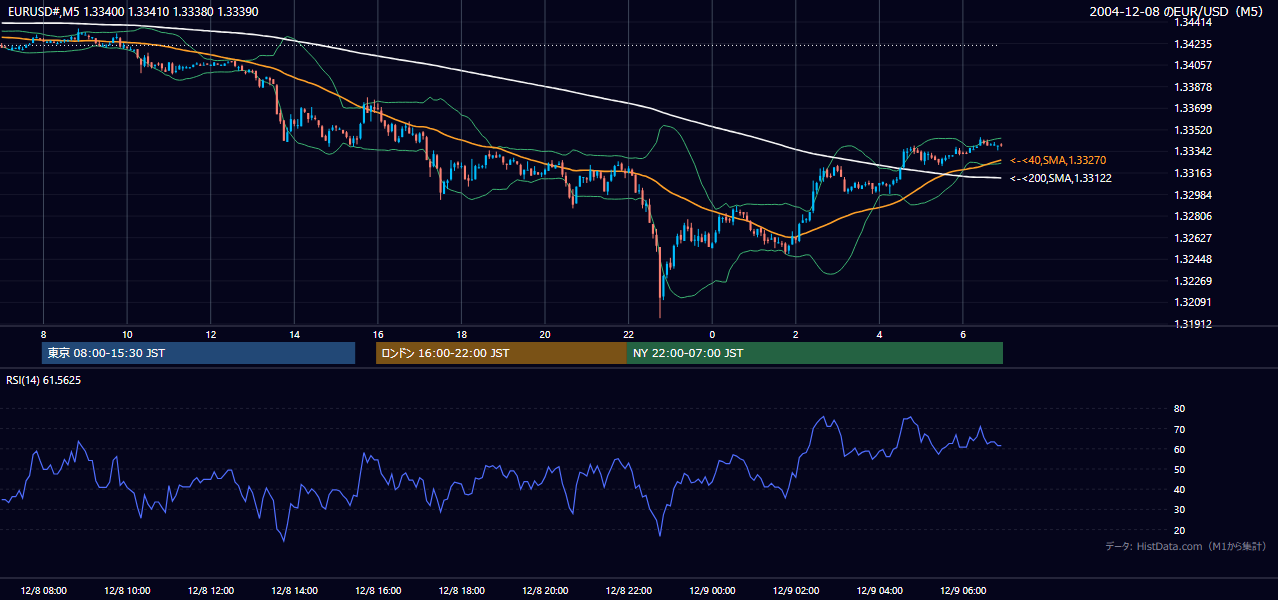The image size is (1278, 600).
Task: Click price axis label 1.32806
Action: [x=1195, y=216]
